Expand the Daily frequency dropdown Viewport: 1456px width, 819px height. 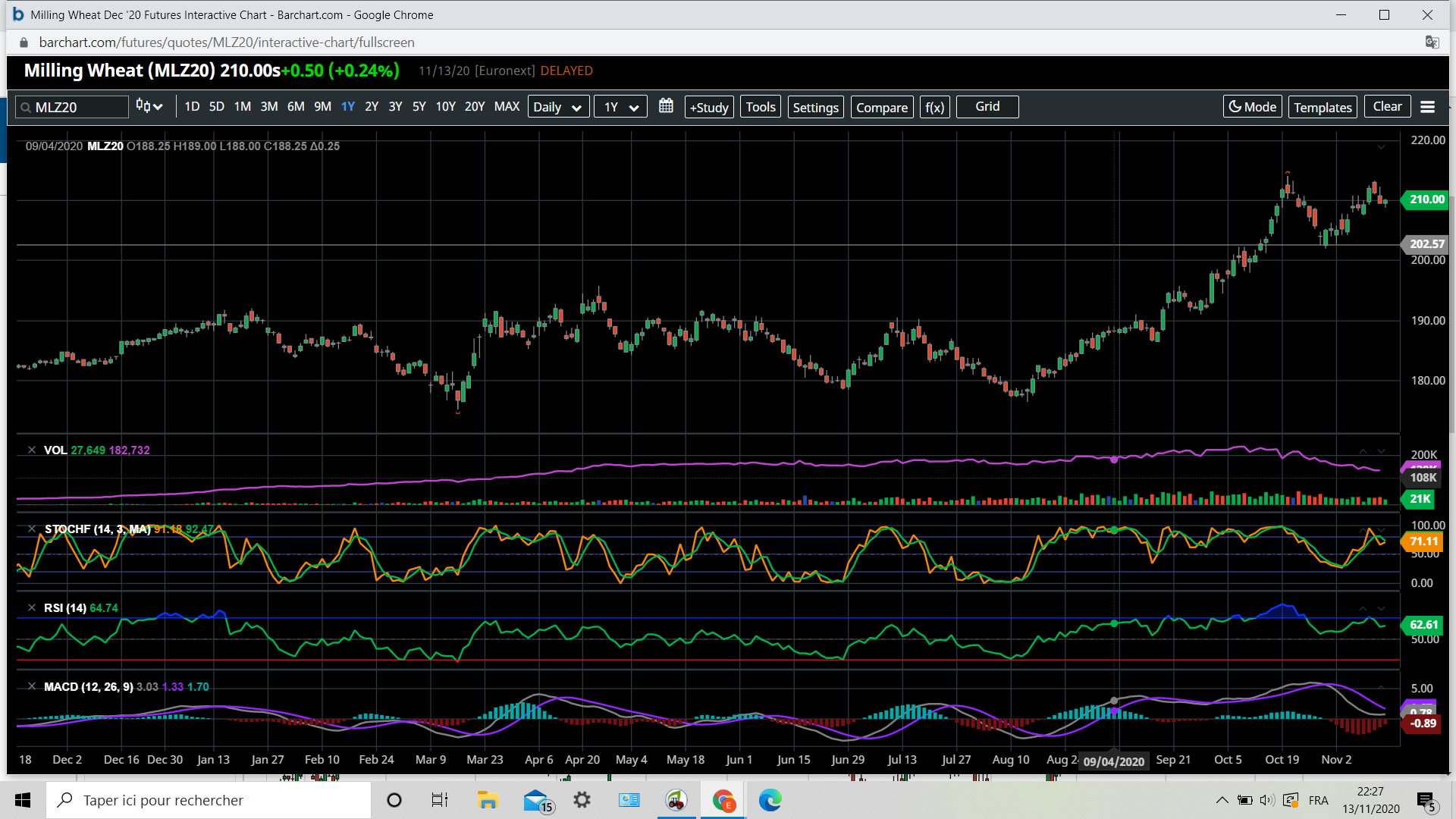[x=557, y=107]
